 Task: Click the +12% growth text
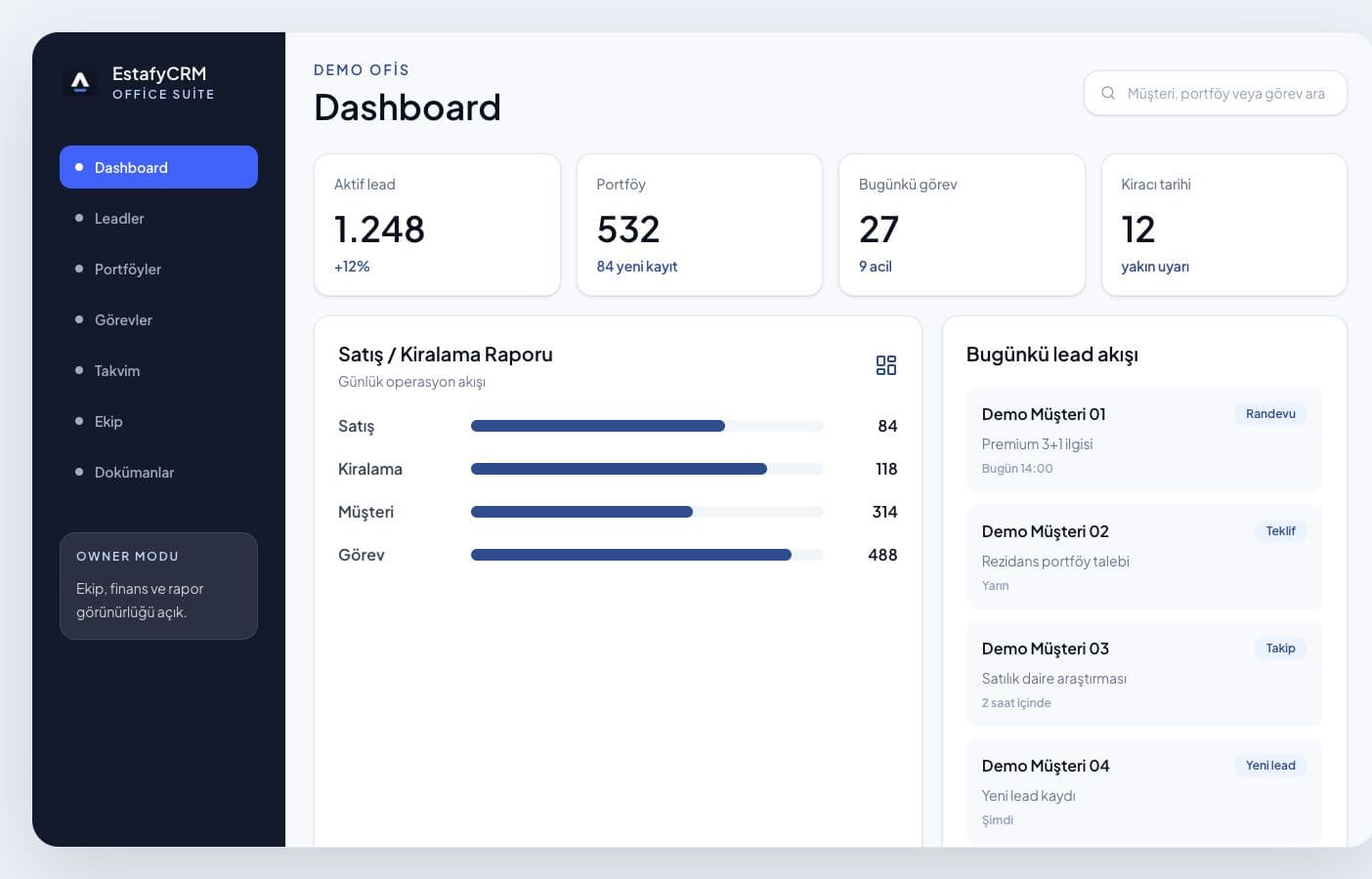pos(352,267)
